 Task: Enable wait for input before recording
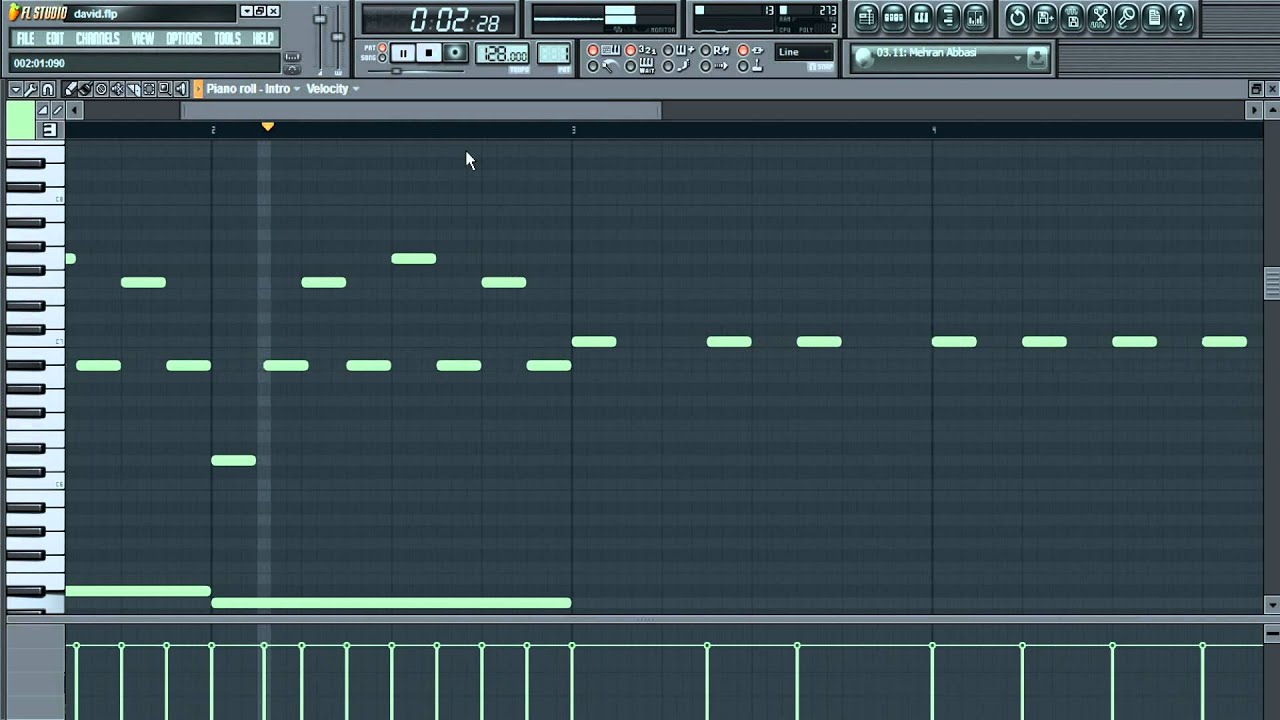tap(640, 66)
